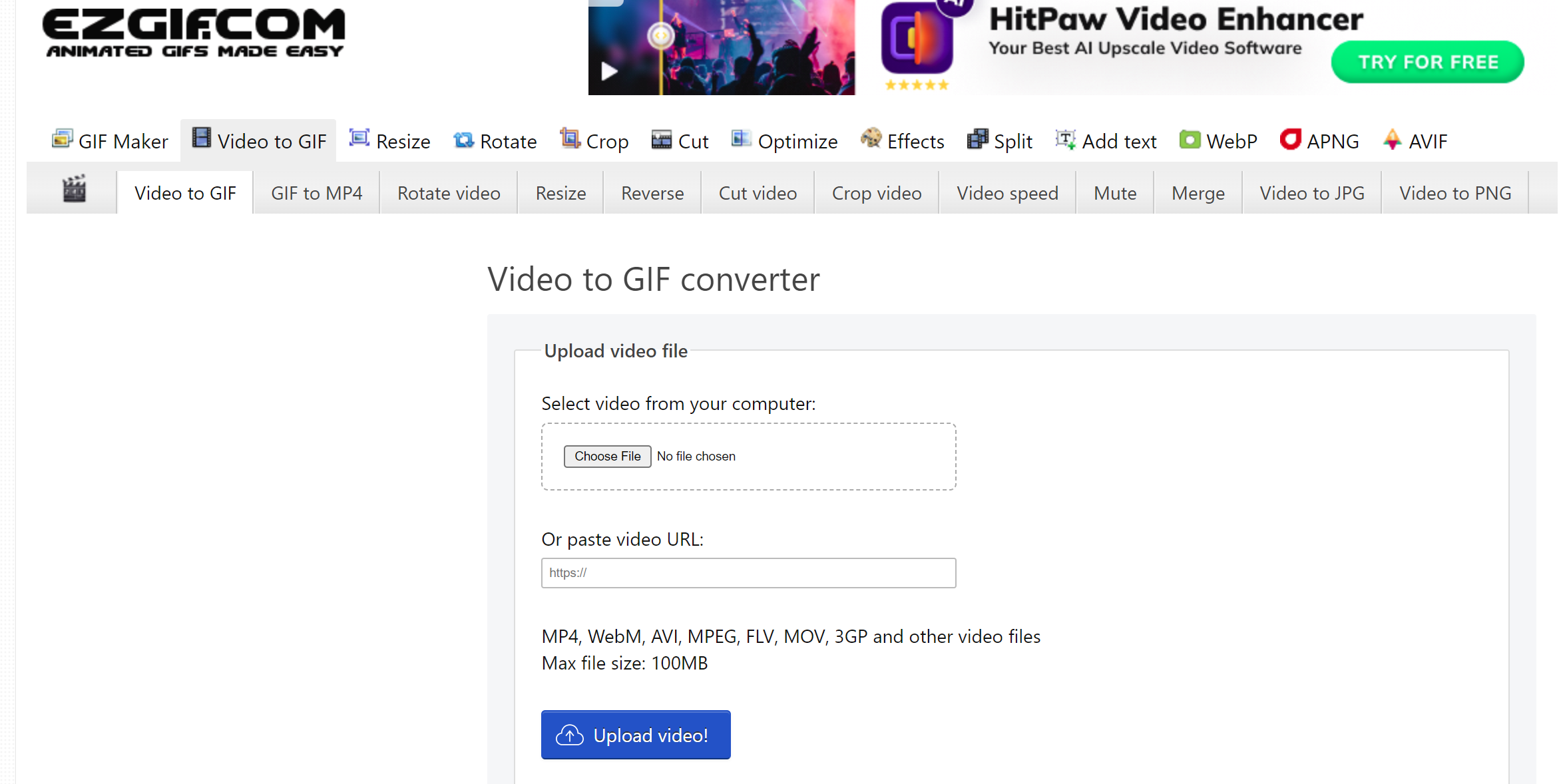Click the Optimize tool icon

(742, 138)
